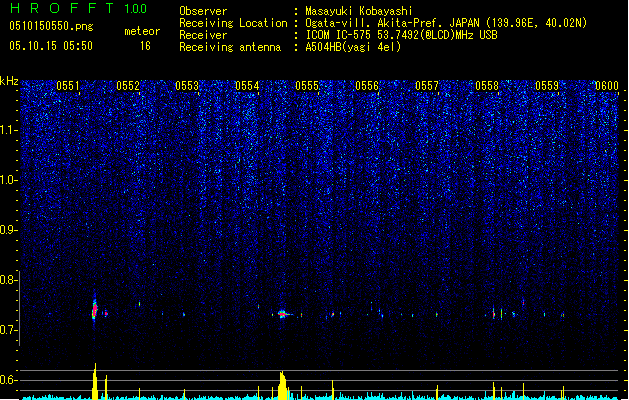Click the 'Receiving antenna' label

click(x=230, y=47)
